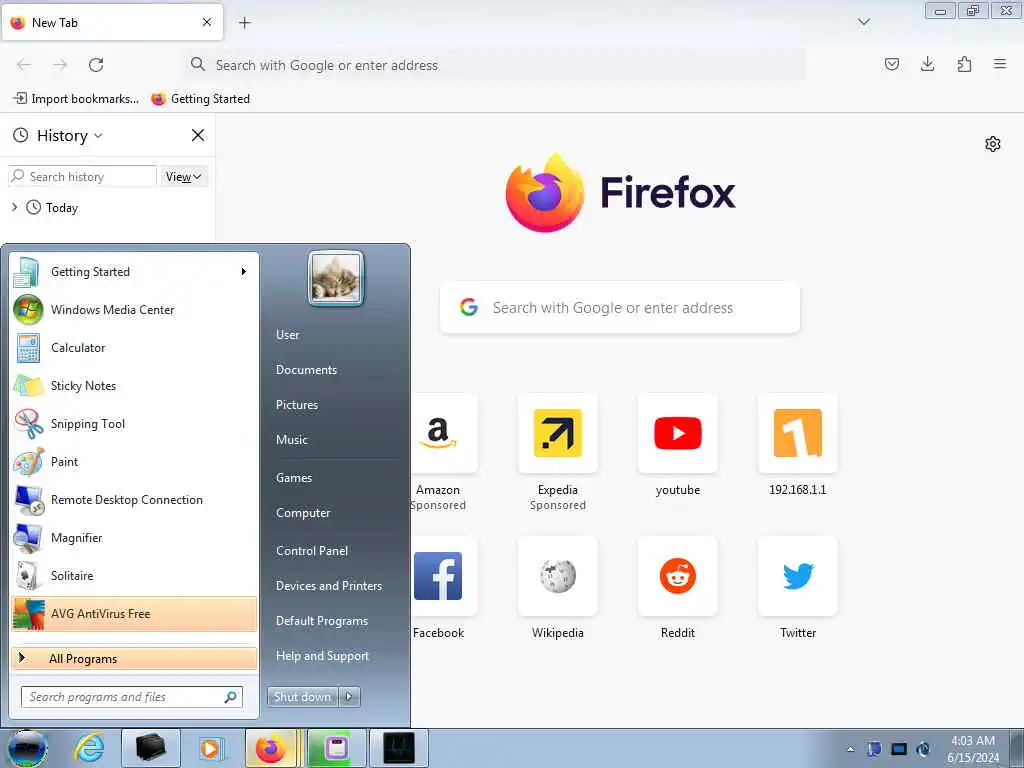Expand the History sidebar switcher dropdown

pyautogui.click(x=98, y=136)
